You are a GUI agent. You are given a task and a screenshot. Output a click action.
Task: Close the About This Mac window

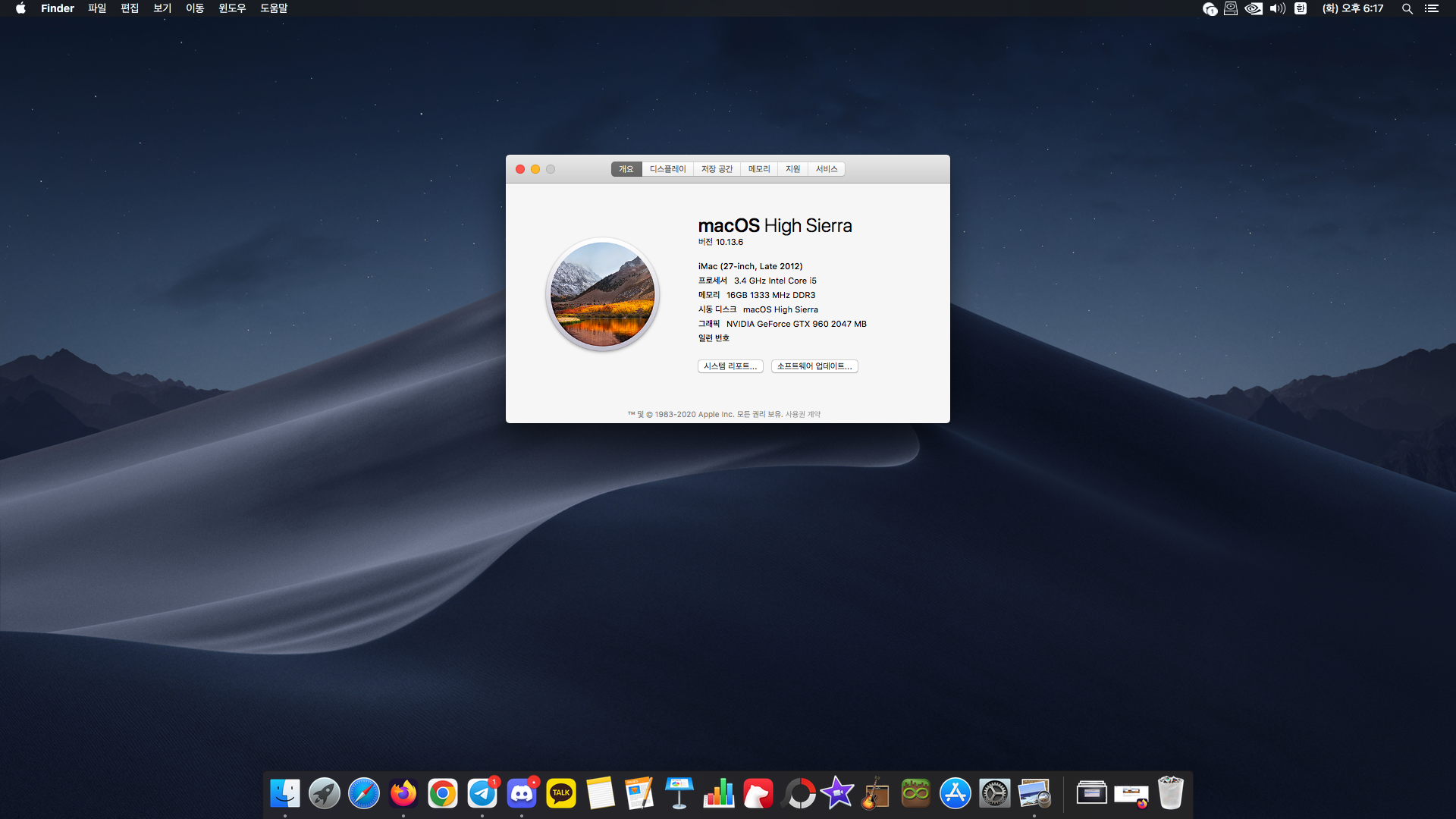pos(520,169)
